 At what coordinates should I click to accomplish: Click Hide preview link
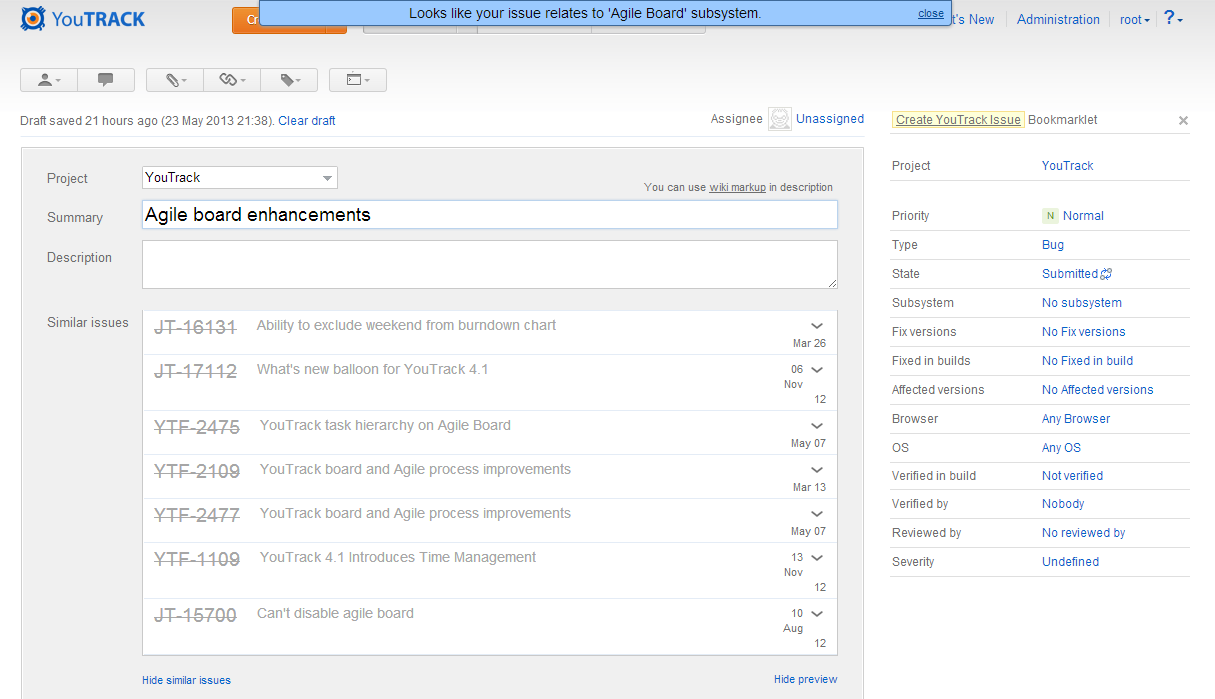806,679
